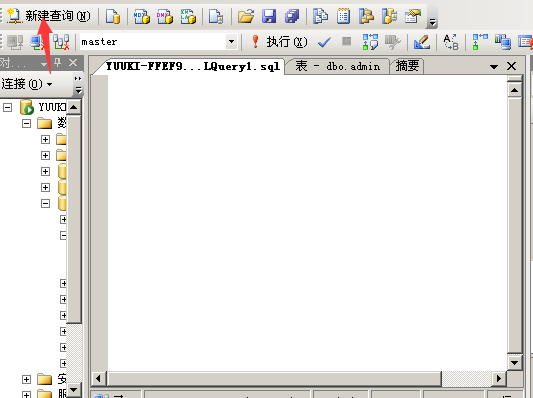The image size is (533, 398).
Task: Open the Properties window toolbar icon
Action: tap(413, 16)
